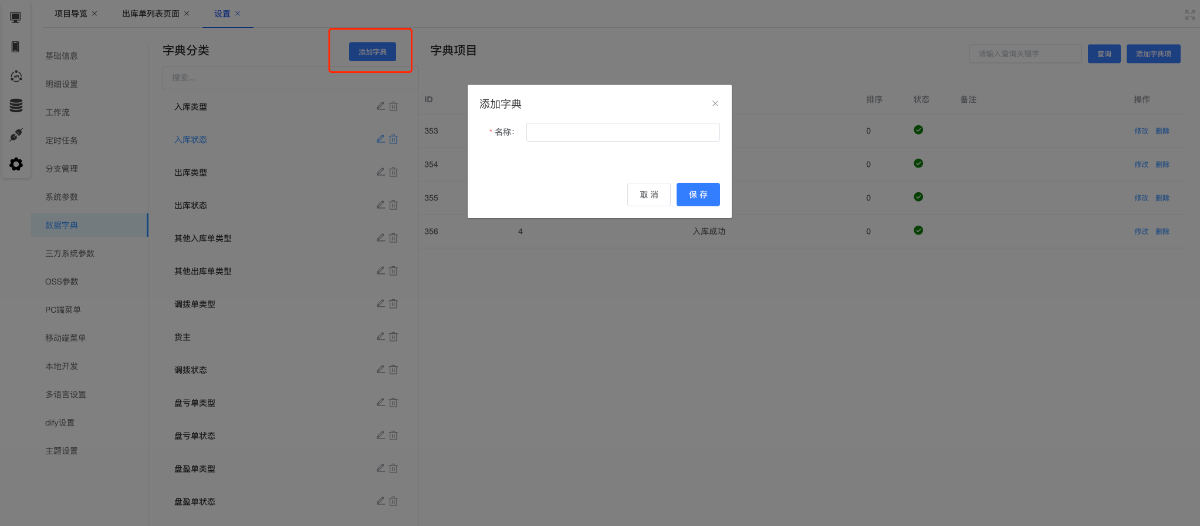1200x526 pixels.
Task: Click the monitor icon in left rail
Action: (15, 17)
